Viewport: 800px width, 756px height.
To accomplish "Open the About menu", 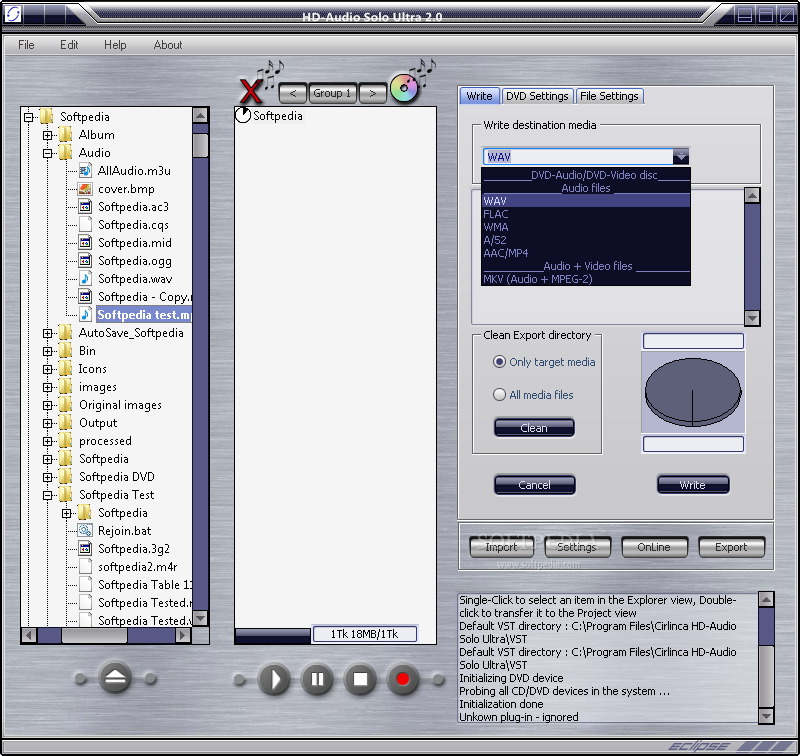I will pos(168,45).
